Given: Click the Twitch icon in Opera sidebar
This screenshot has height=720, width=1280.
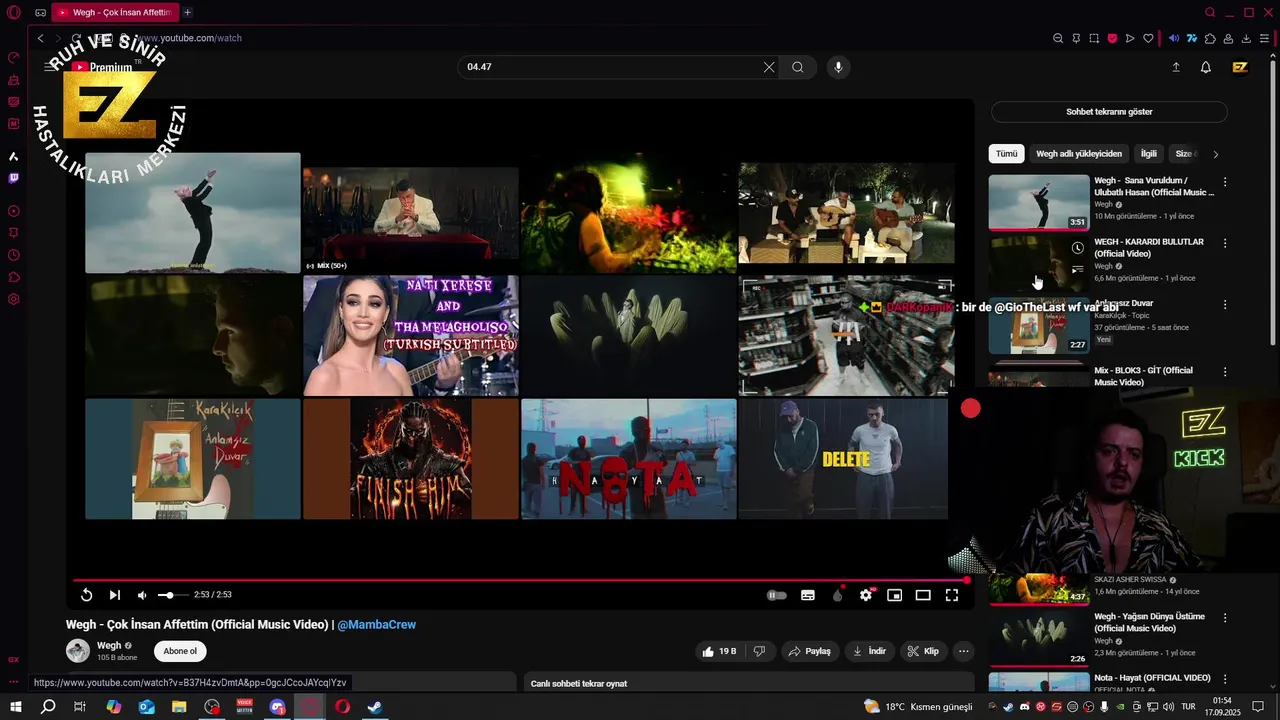Looking at the screenshot, I should click(x=14, y=178).
